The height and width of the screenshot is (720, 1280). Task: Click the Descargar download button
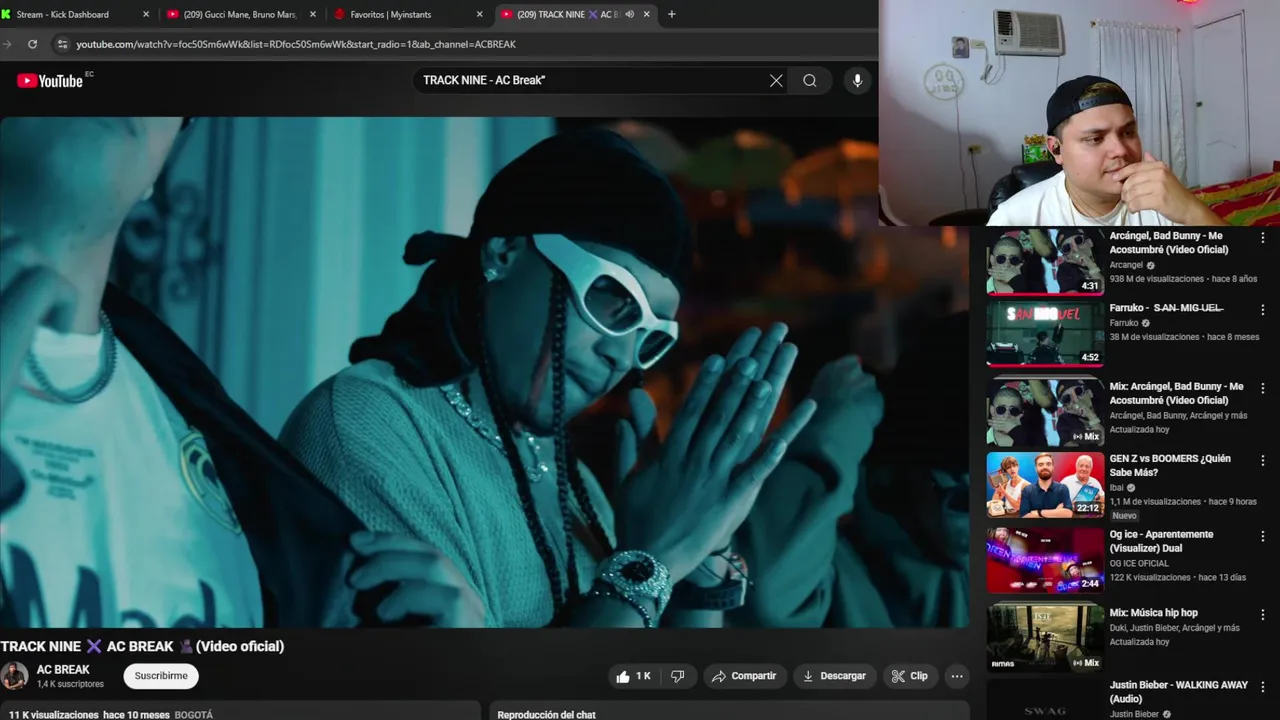(x=835, y=676)
